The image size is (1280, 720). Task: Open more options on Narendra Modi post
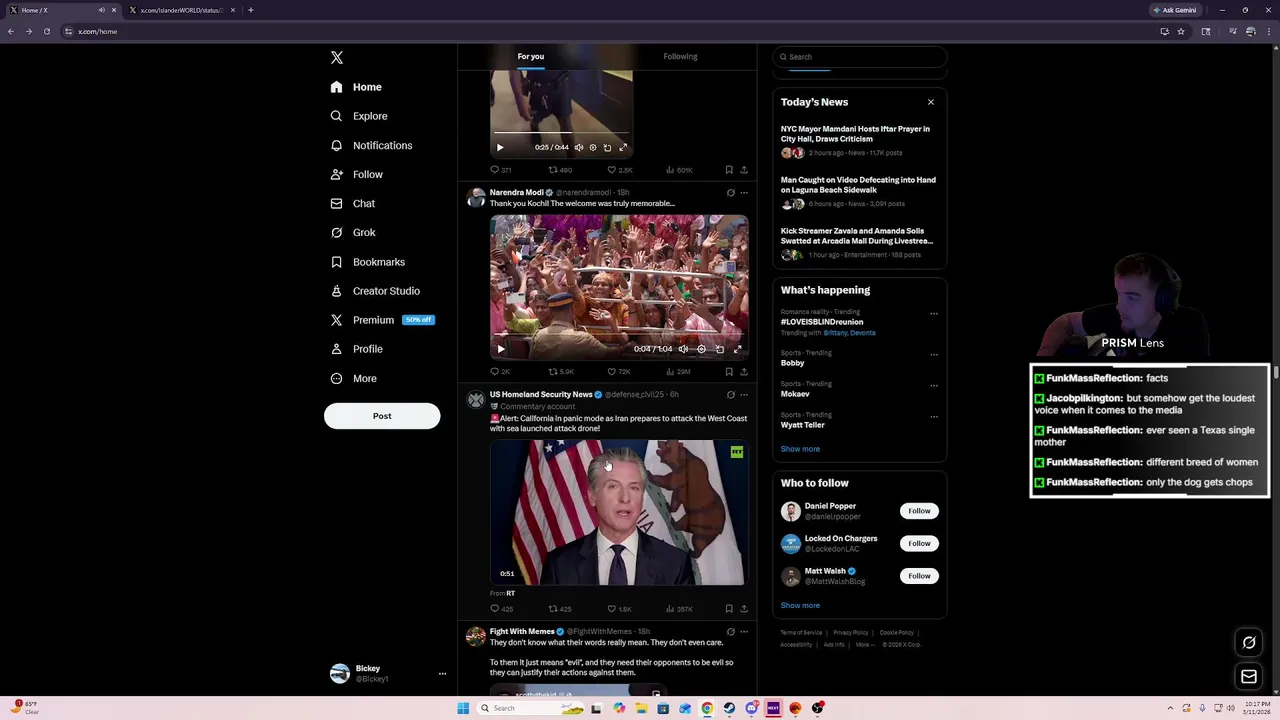pos(744,193)
